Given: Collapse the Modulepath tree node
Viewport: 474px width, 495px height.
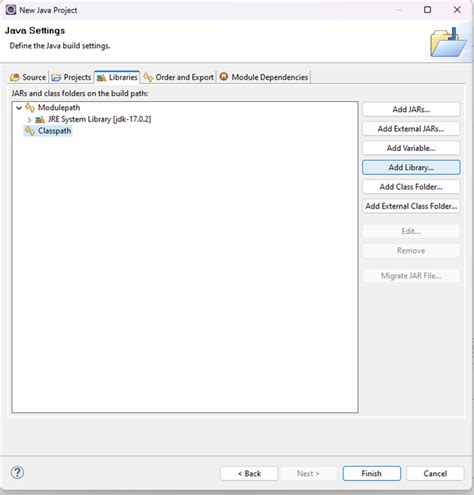Looking at the screenshot, I should coord(19,108).
